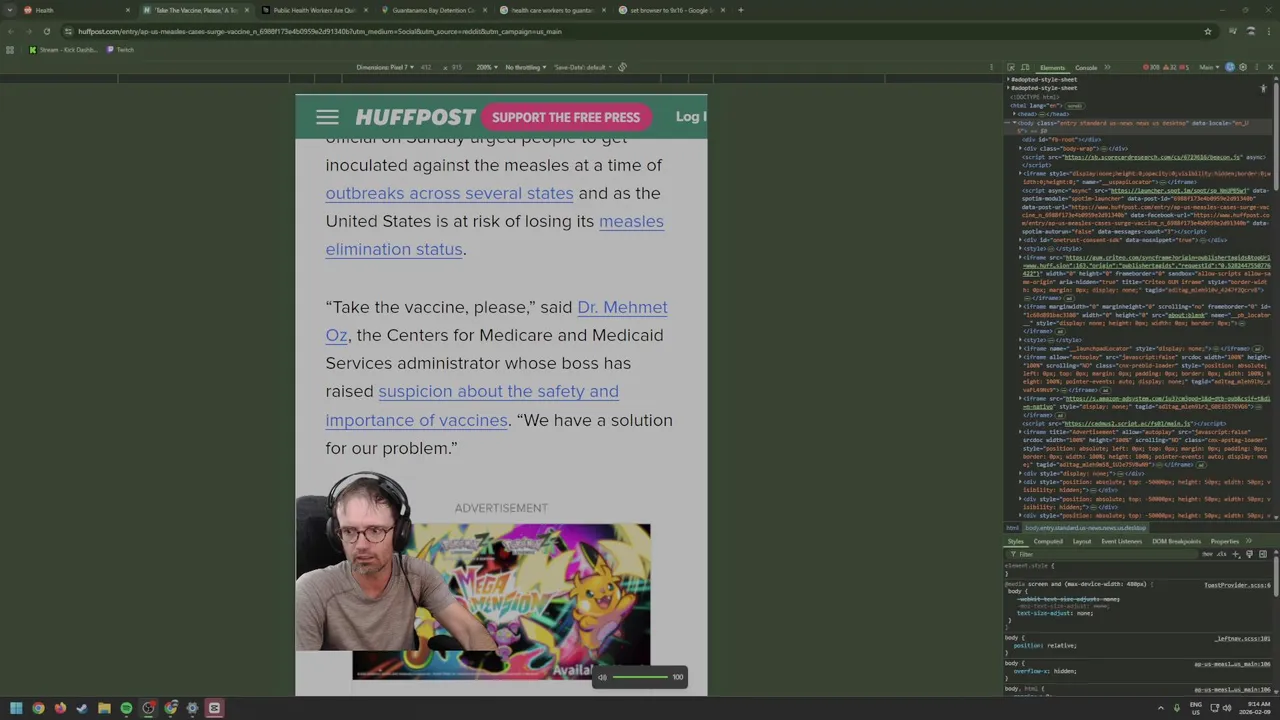Open Dr. Mehmet Oz link
Viewport: 1280px width, 720px height.
(496, 321)
